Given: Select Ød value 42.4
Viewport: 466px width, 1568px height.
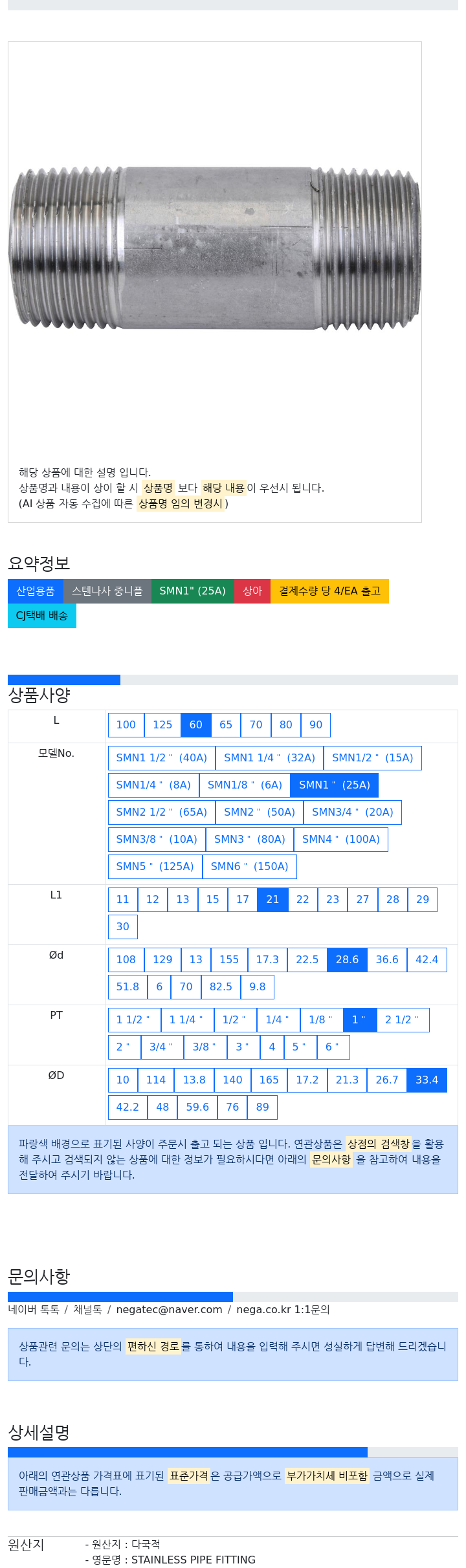Looking at the screenshot, I should point(427,960).
